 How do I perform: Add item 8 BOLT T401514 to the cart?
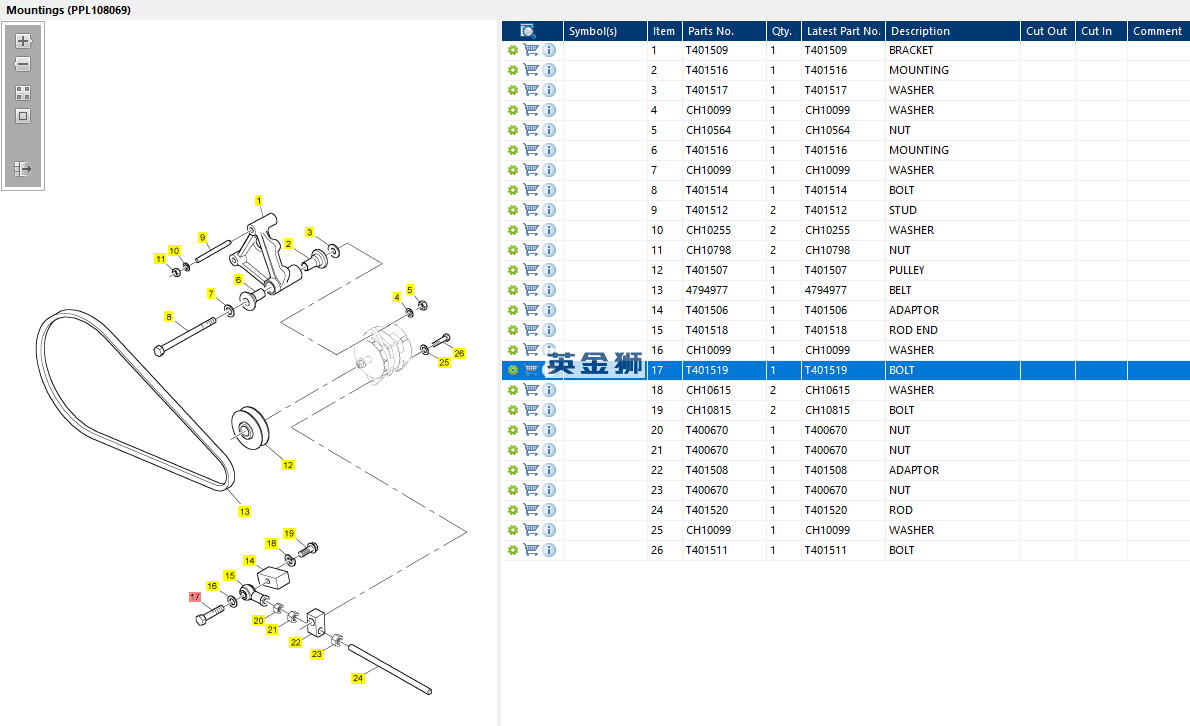531,190
